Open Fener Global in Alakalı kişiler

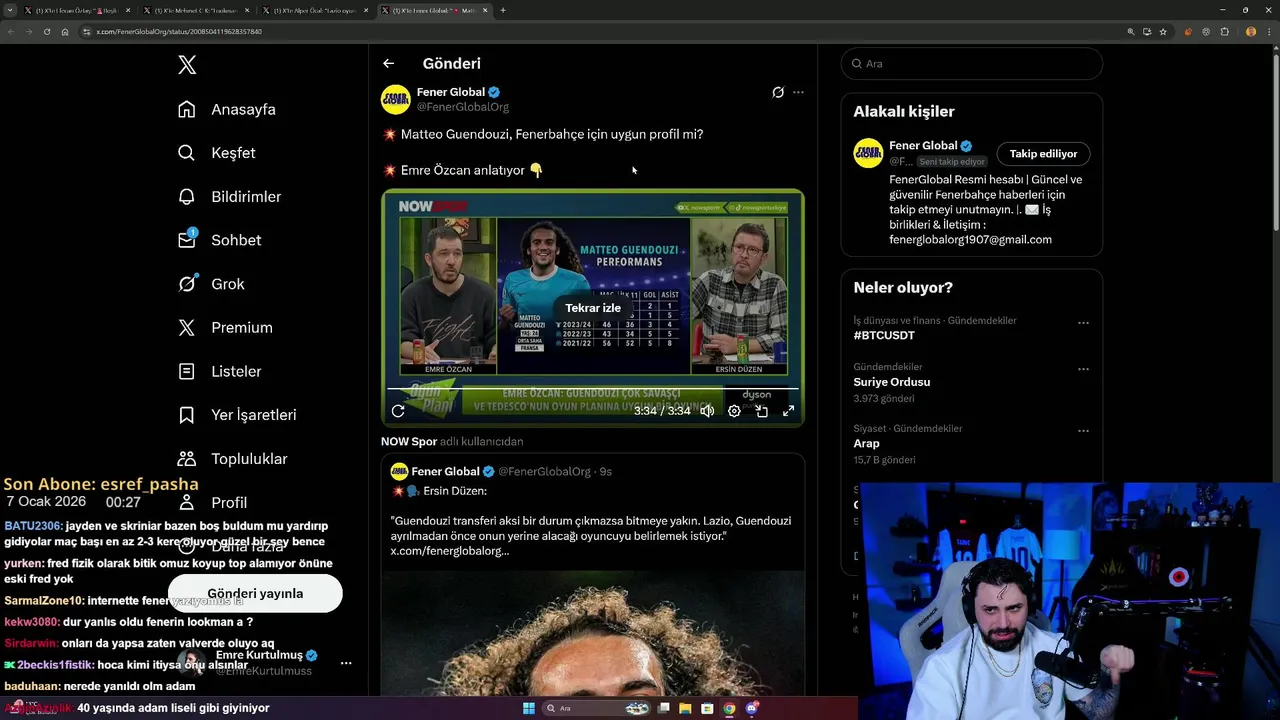click(923, 146)
